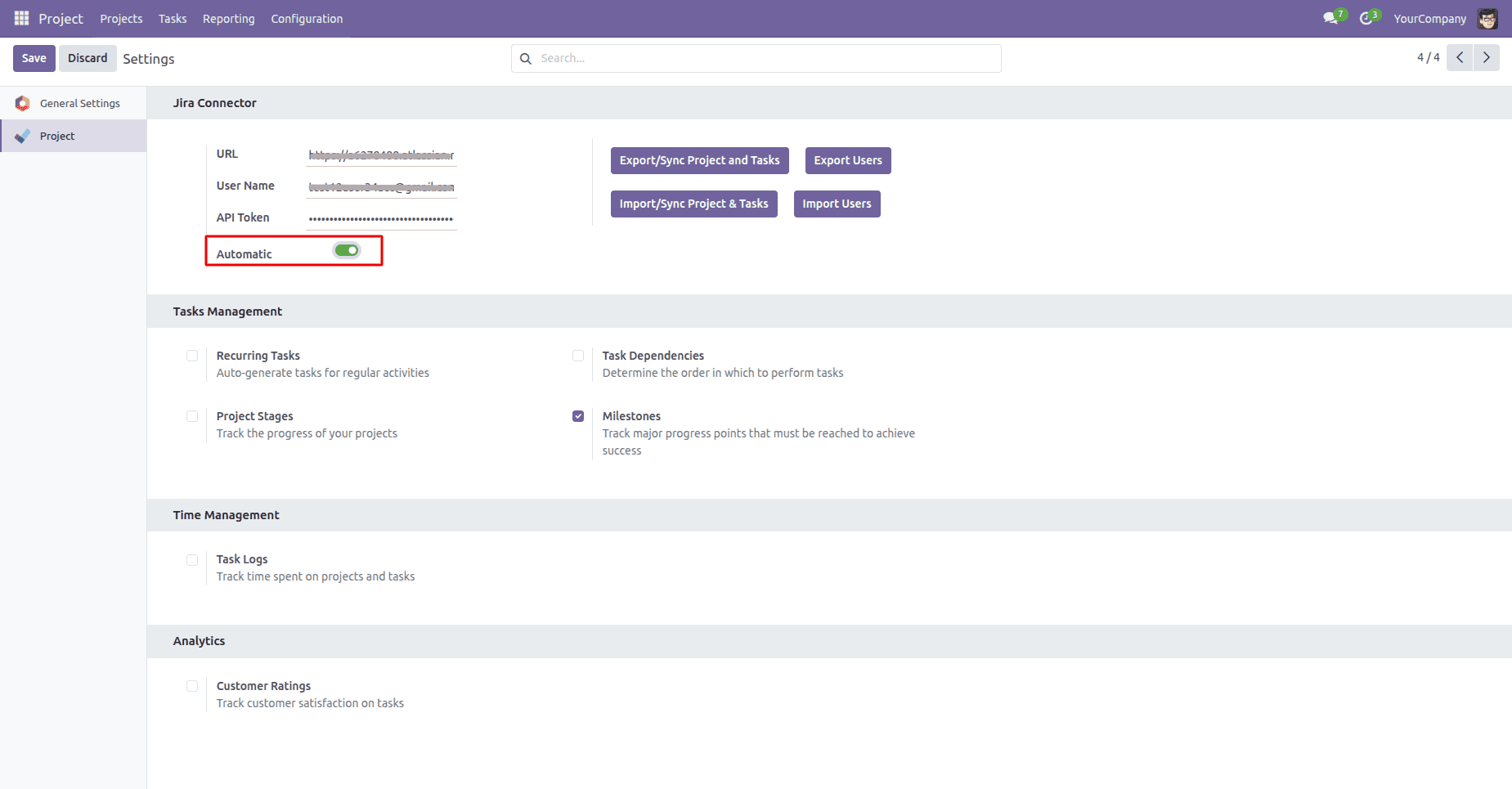
Task: Click the Recurring Tasks label
Action: (x=258, y=356)
